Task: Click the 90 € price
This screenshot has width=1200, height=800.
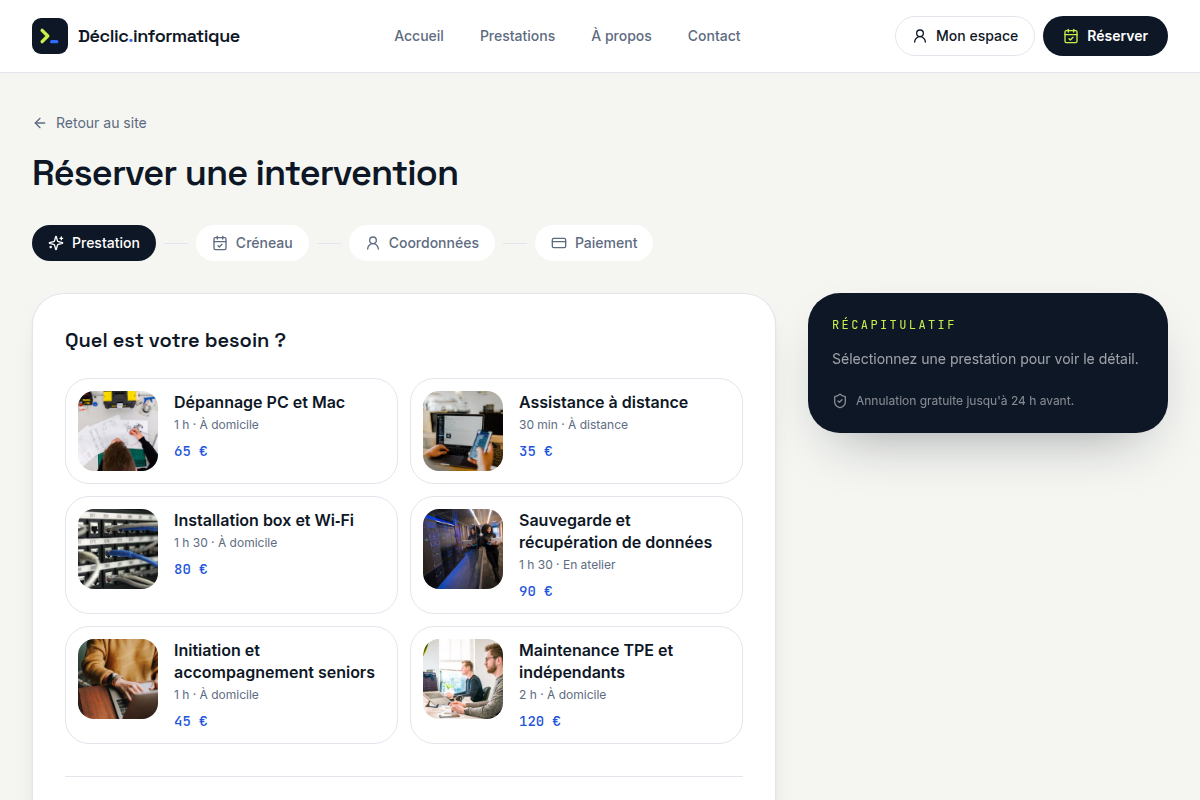Action: point(536,591)
